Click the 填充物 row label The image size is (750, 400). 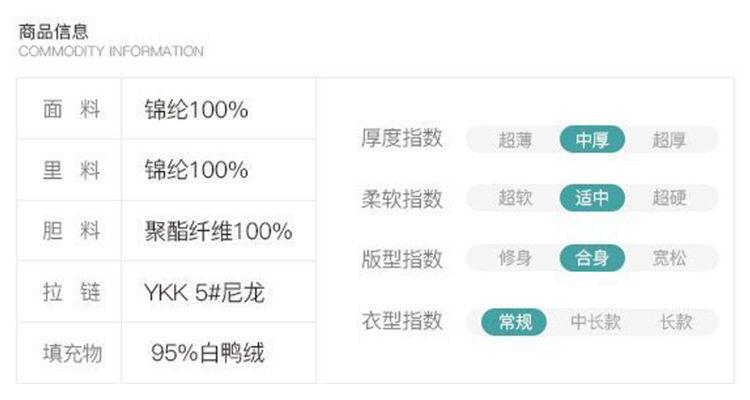[71, 353]
